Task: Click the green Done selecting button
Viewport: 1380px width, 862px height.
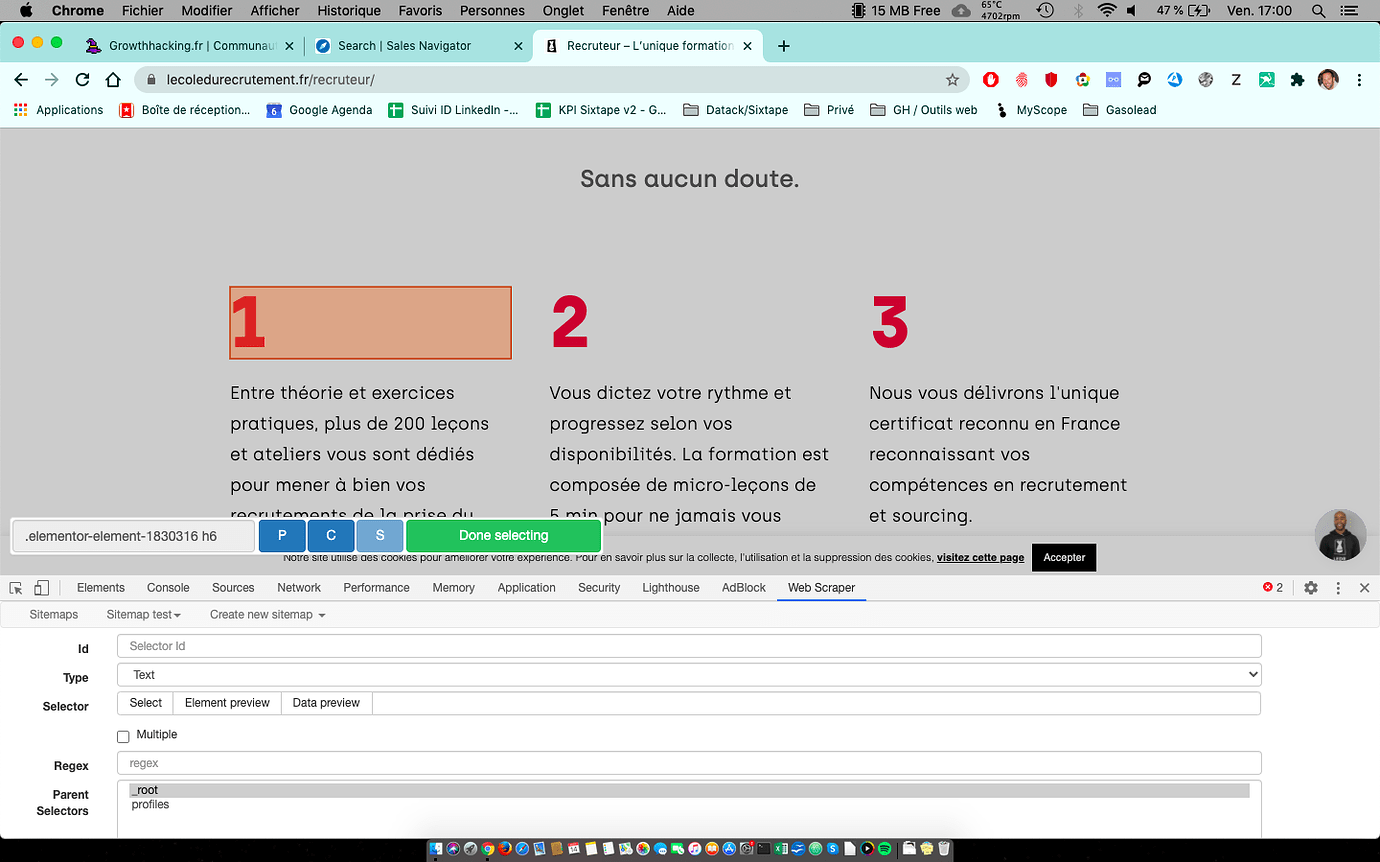Action: (504, 536)
